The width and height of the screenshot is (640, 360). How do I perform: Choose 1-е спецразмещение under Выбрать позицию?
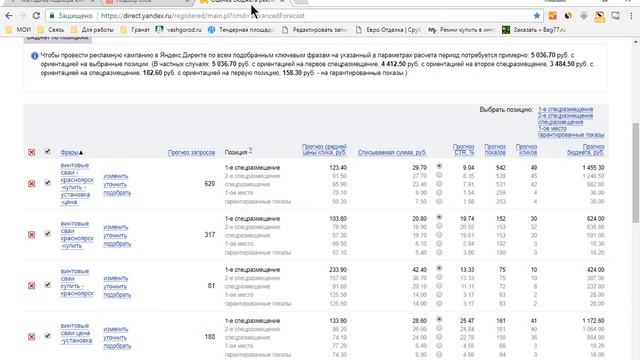click(565, 109)
